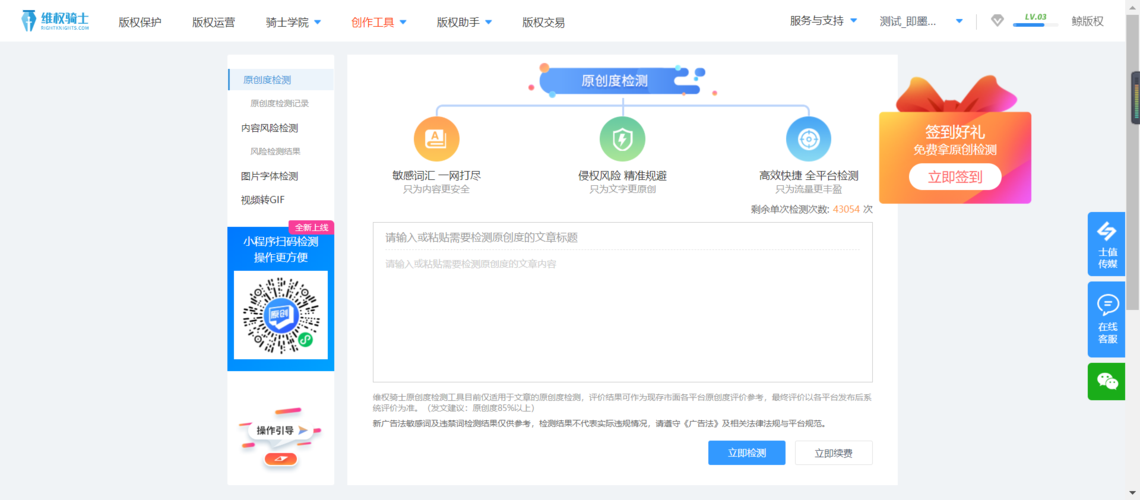
Task: Click the orange 敏感词汇 book icon
Action: pyautogui.click(x=436, y=139)
